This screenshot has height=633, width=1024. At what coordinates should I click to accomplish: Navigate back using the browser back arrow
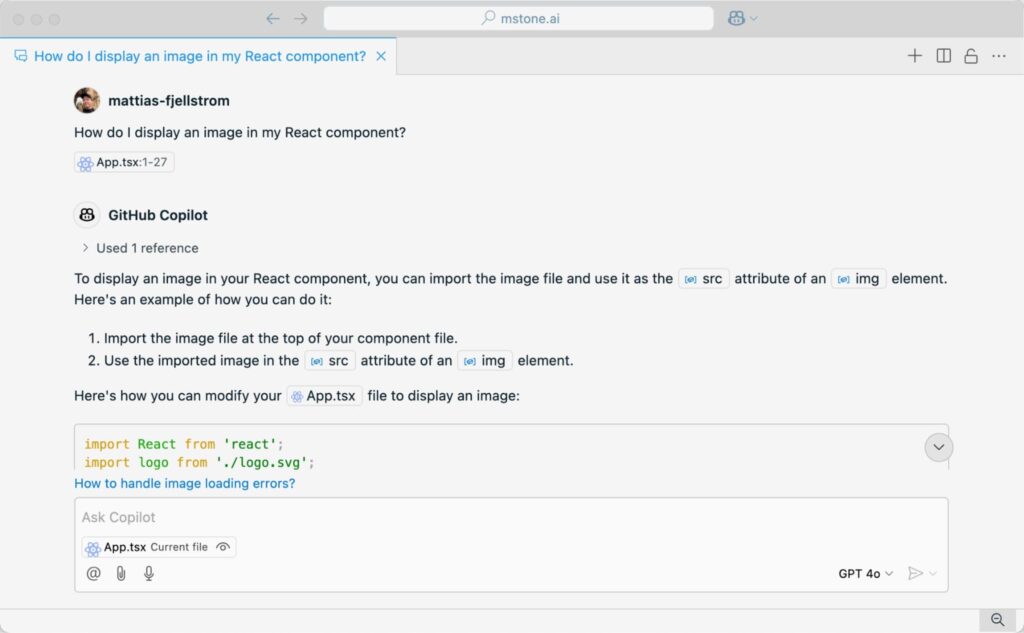[271, 17]
